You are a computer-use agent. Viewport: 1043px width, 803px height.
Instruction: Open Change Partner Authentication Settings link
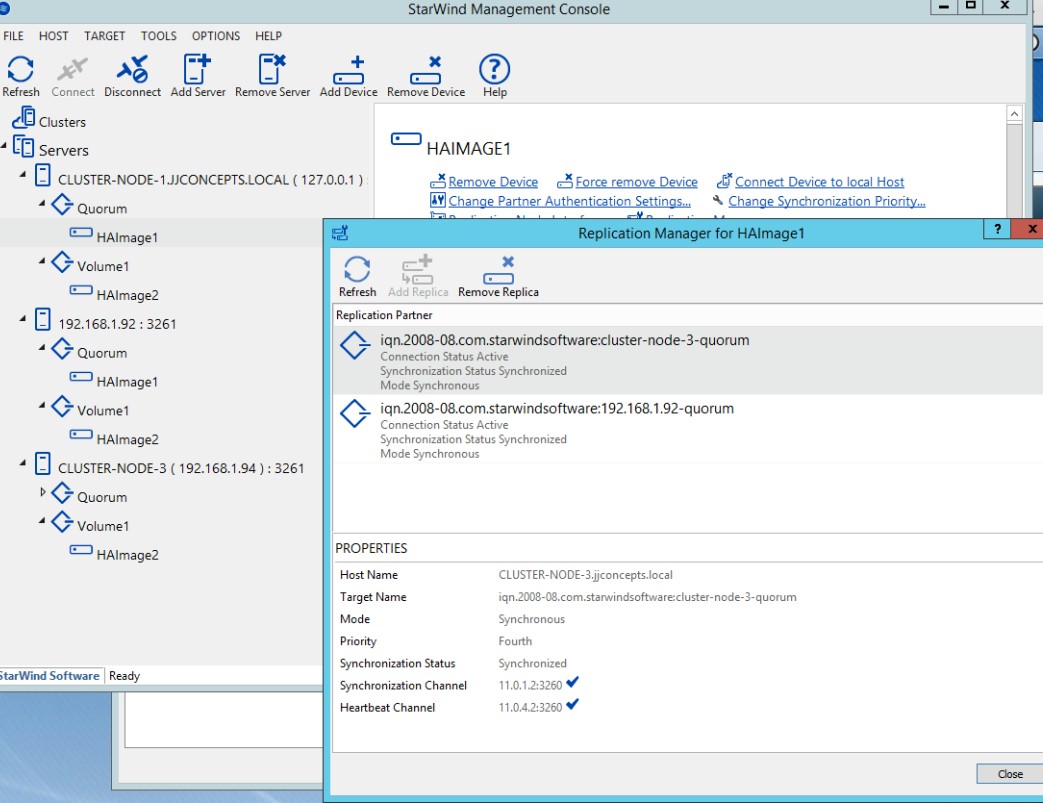569,201
